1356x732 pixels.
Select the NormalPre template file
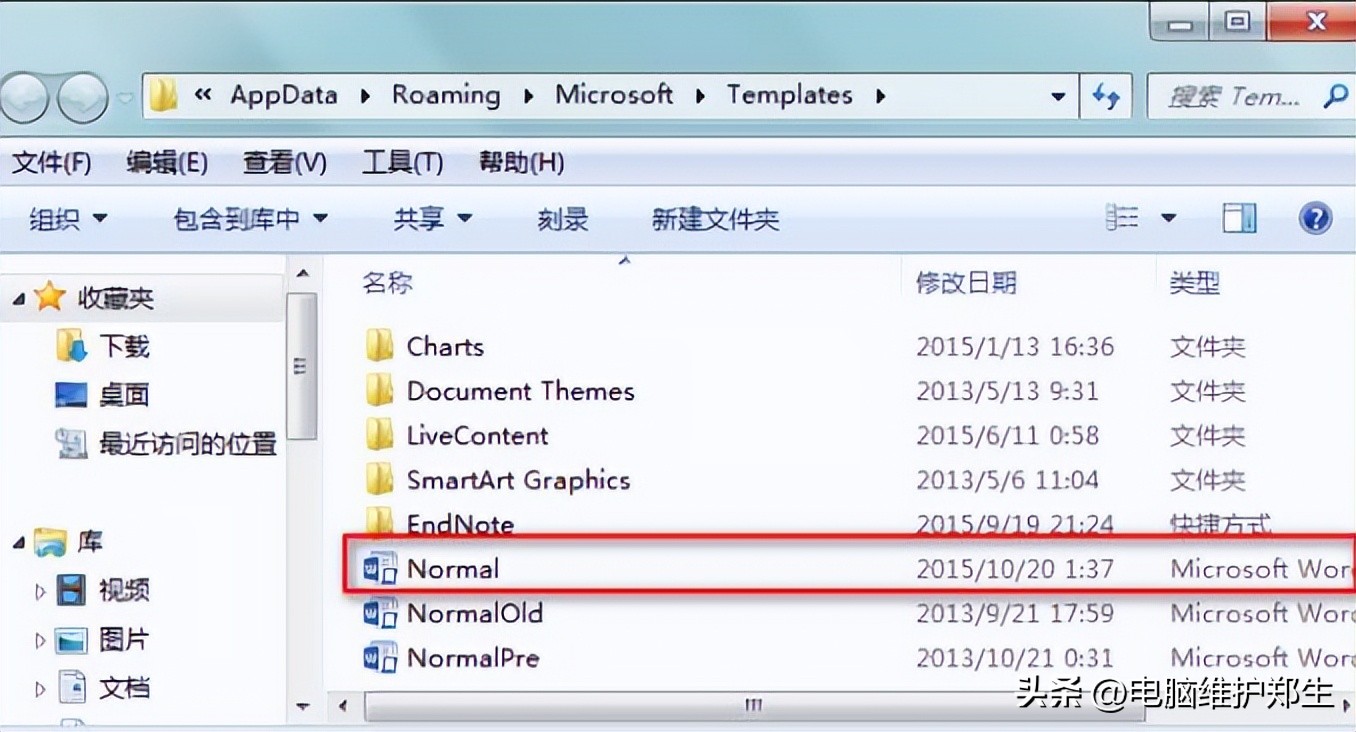(473, 657)
